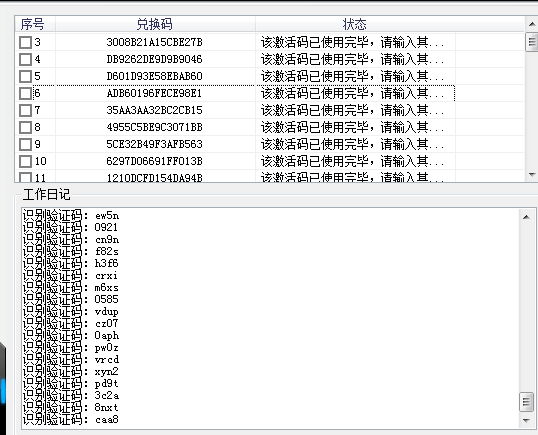
Task: Click log line with captcha vdup
Action: tap(71, 311)
